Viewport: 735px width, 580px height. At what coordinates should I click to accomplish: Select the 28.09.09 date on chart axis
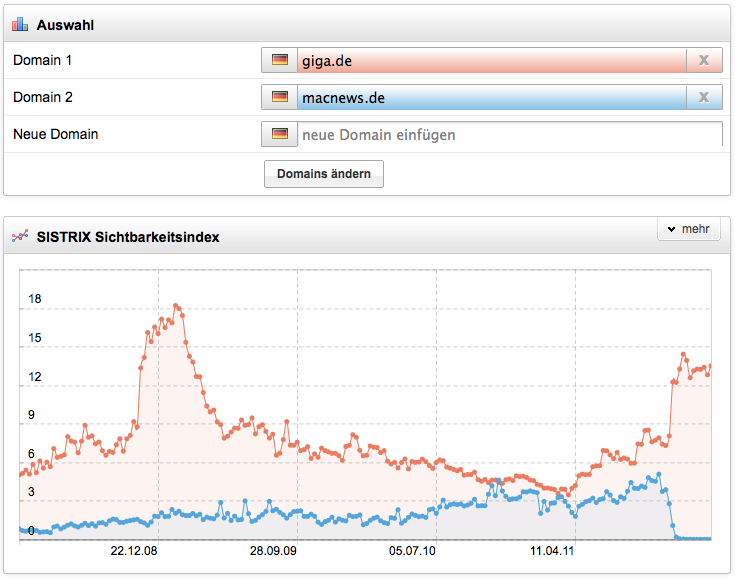click(x=273, y=551)
